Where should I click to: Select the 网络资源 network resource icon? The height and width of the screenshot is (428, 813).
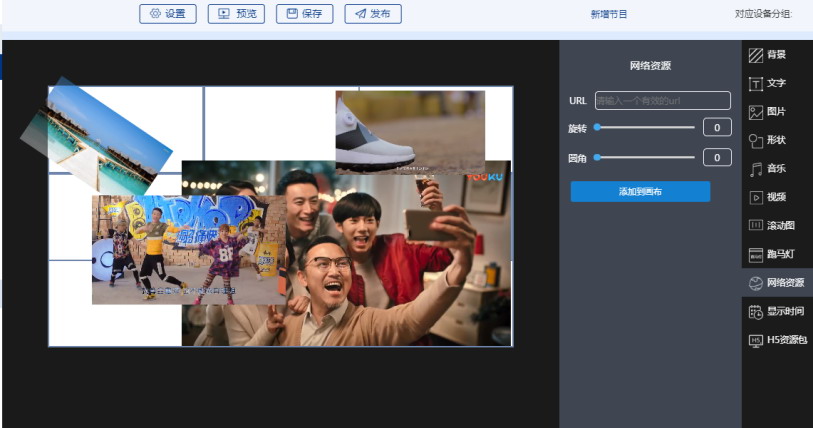(756, 283)
